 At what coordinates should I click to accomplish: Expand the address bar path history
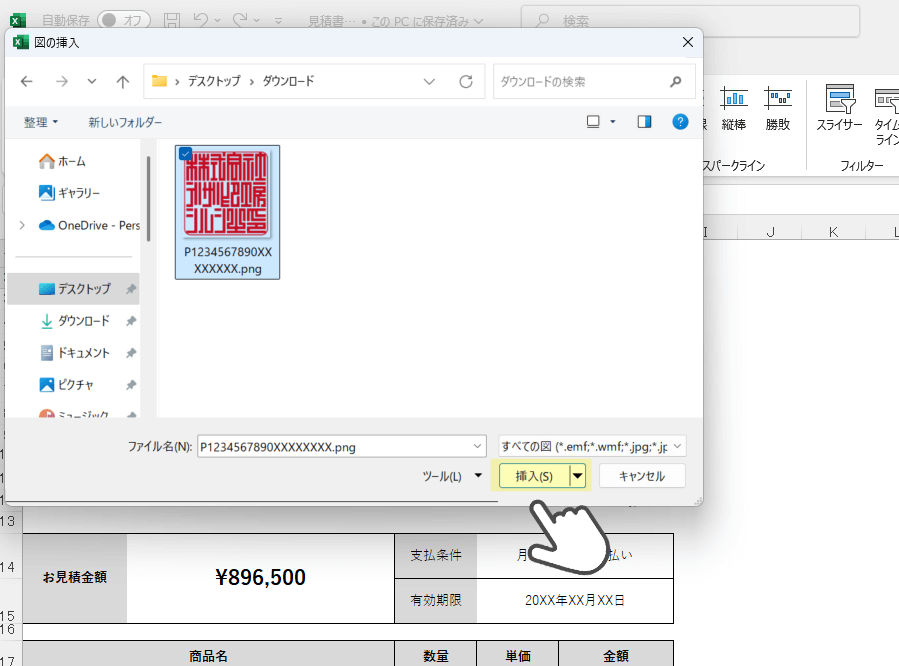coord(429,81)
